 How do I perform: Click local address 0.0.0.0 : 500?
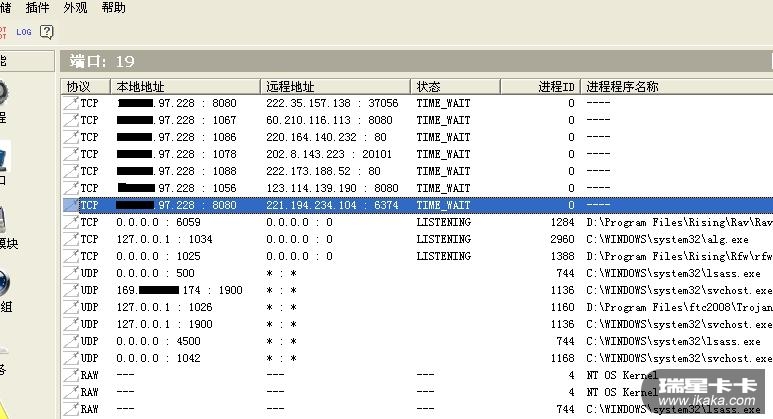[x=155, y=273]
